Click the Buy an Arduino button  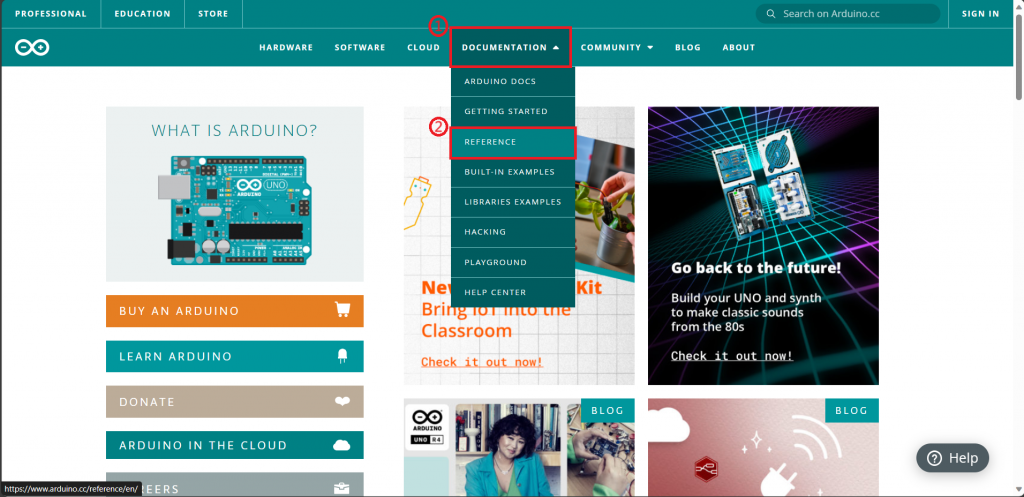(234, 311)
